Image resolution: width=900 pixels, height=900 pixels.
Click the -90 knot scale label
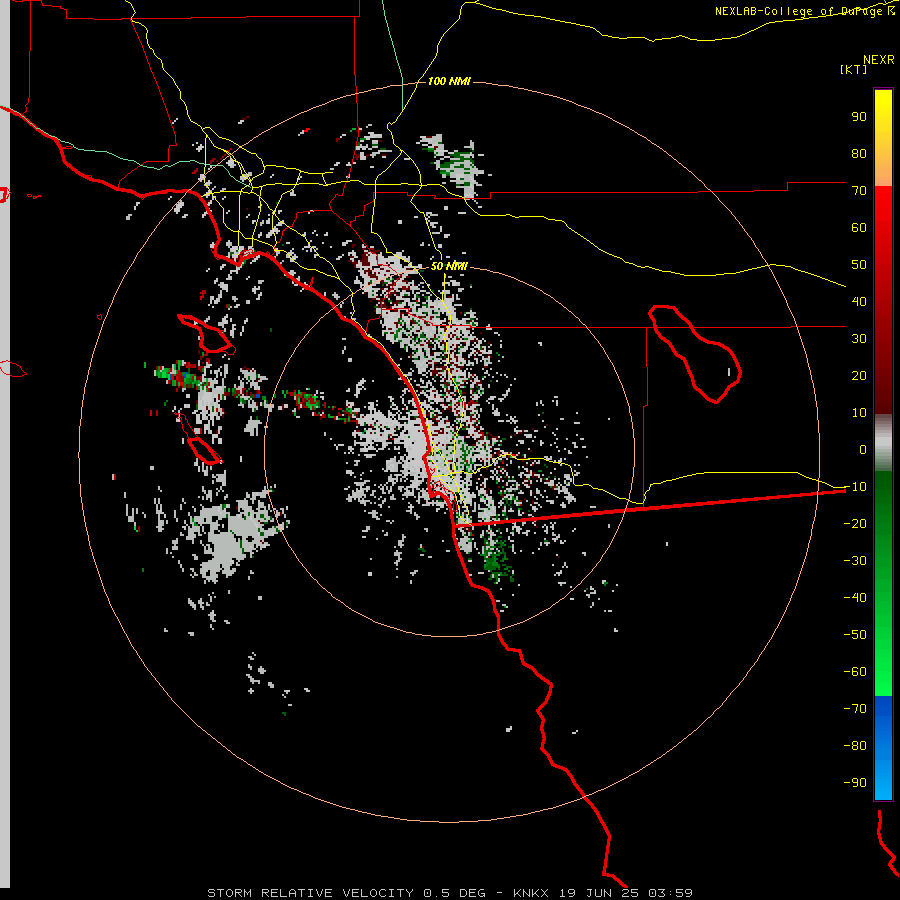click(x=855, y=783)
